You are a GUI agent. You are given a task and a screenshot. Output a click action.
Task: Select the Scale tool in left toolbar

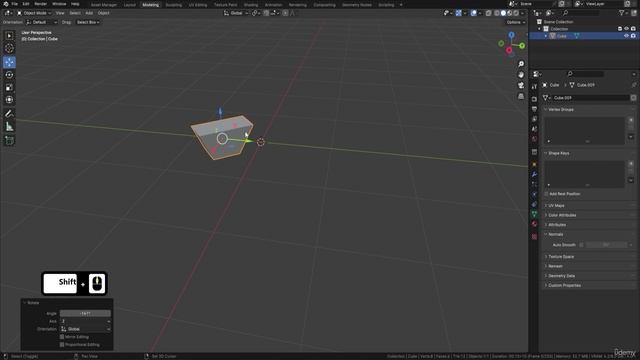click(9, 87)
